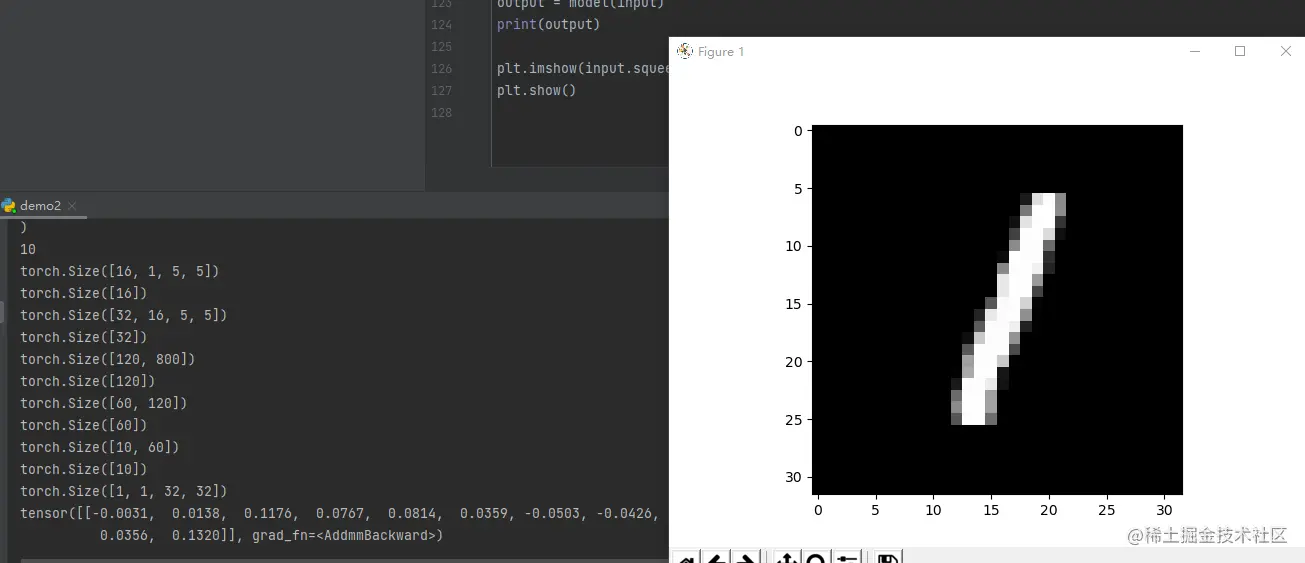
Task: Click line number 127 in the editor gutter
Action: pyautogui.click(x=441, y=91)
